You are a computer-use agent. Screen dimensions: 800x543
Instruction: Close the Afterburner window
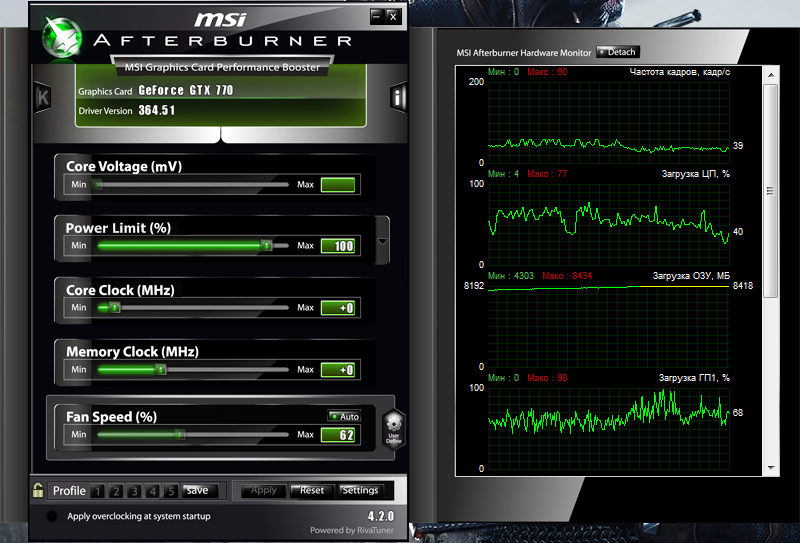(x=393, y=17)
